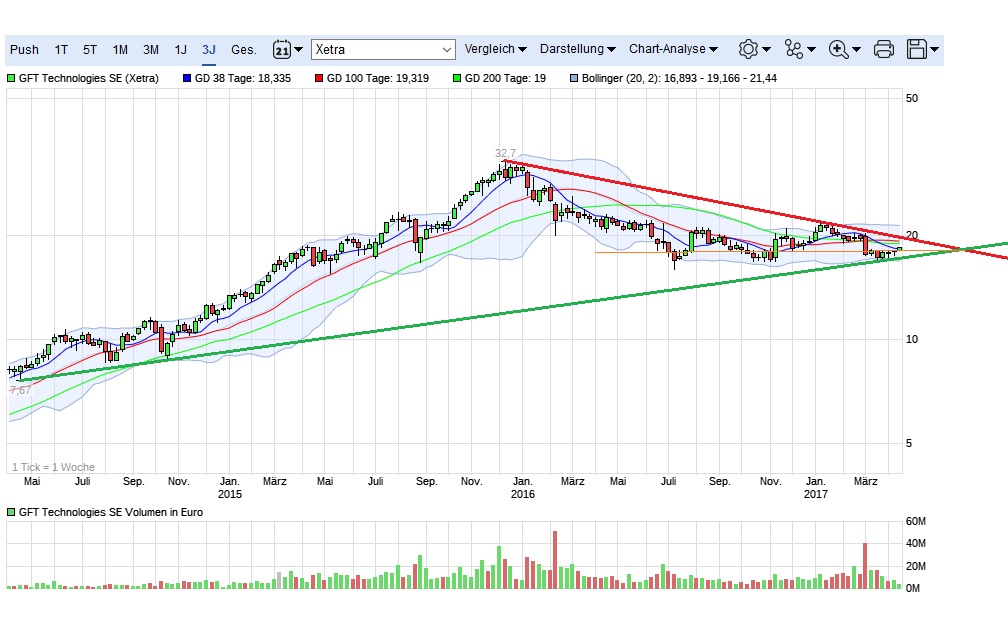Select the 3J time range
Image resolution: width=1008 pixels, height=630 pixels.
tap(209, 50)
